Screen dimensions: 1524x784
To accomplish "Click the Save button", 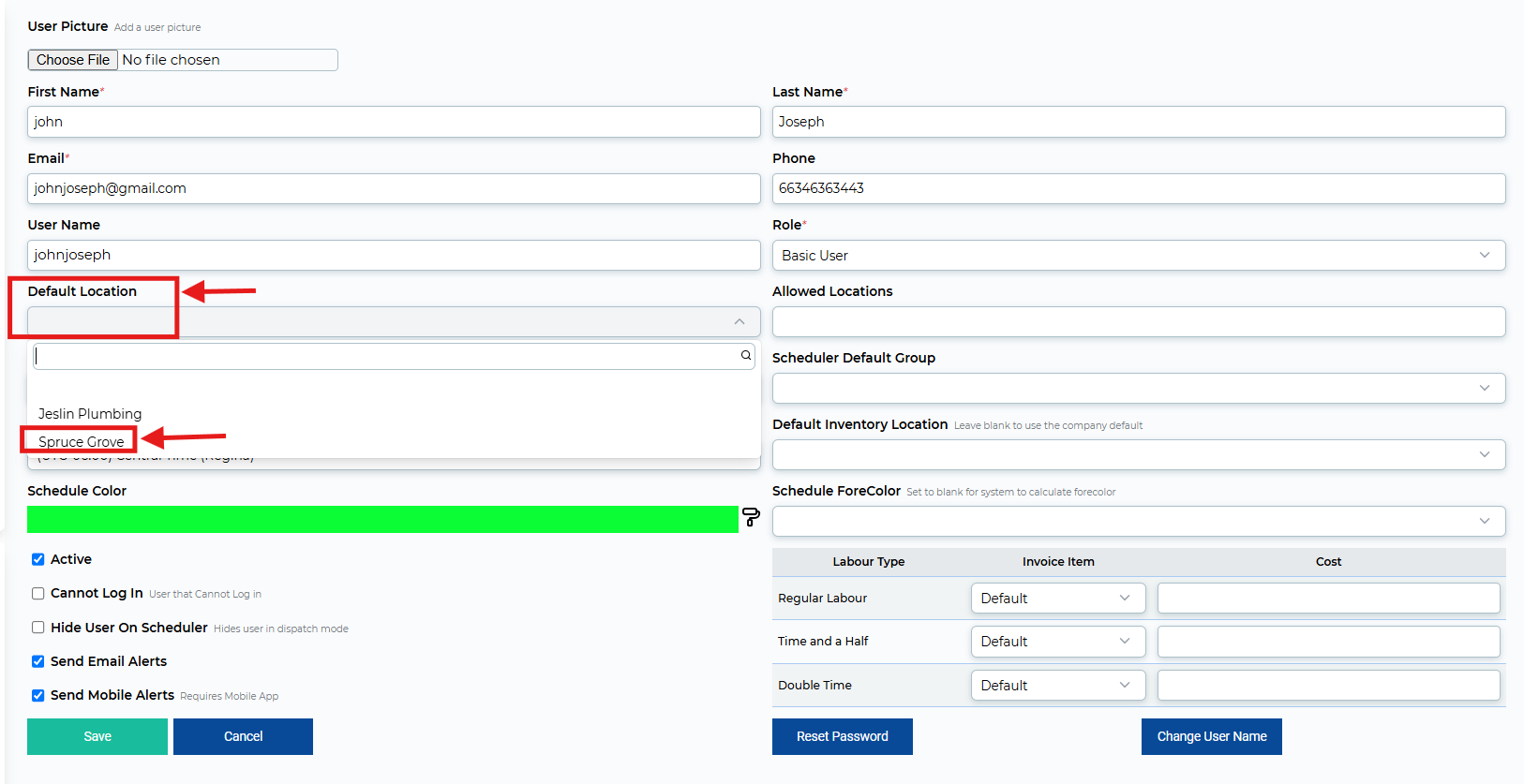I will pyautogui.click(x=97, y=737).
